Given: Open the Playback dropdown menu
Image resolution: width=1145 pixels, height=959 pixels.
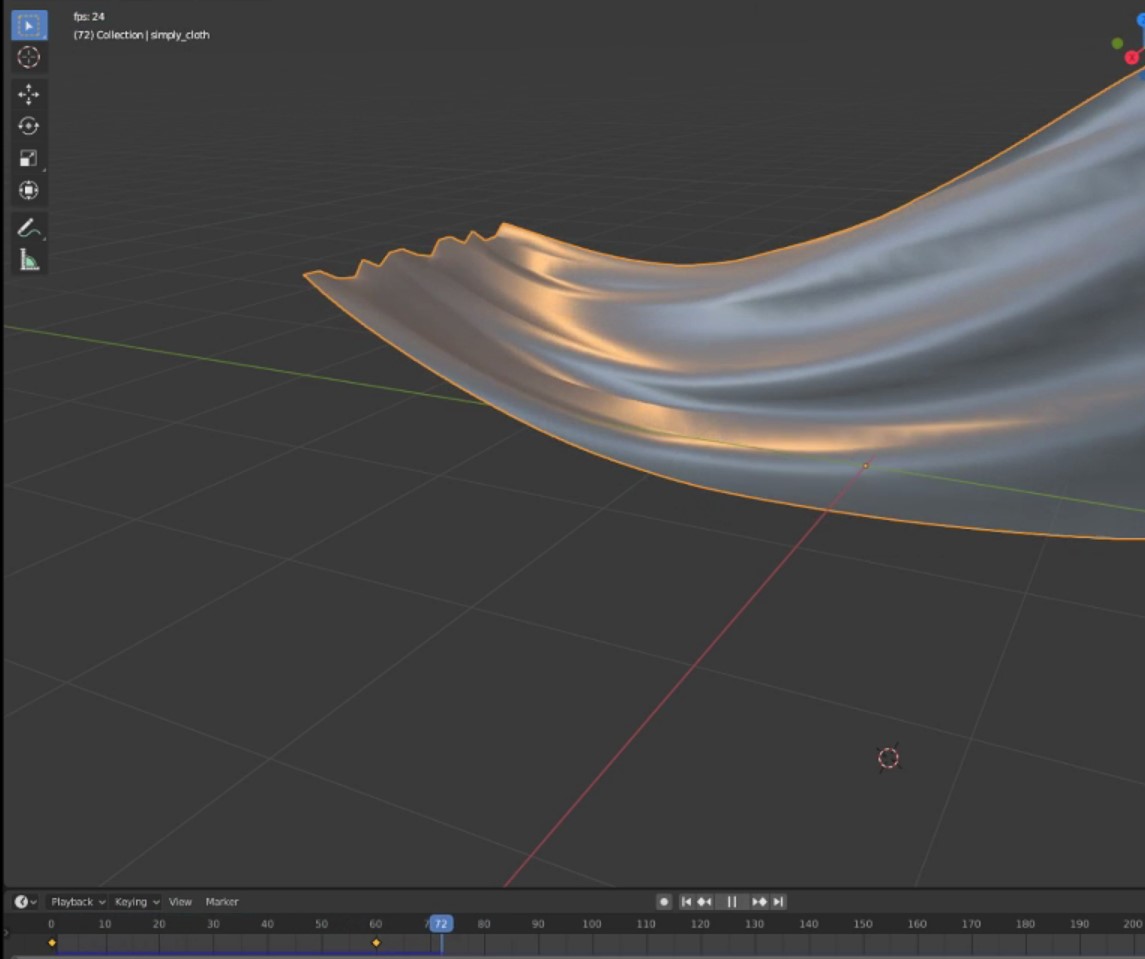Looking at the screenshot, I should pos(77,901).
